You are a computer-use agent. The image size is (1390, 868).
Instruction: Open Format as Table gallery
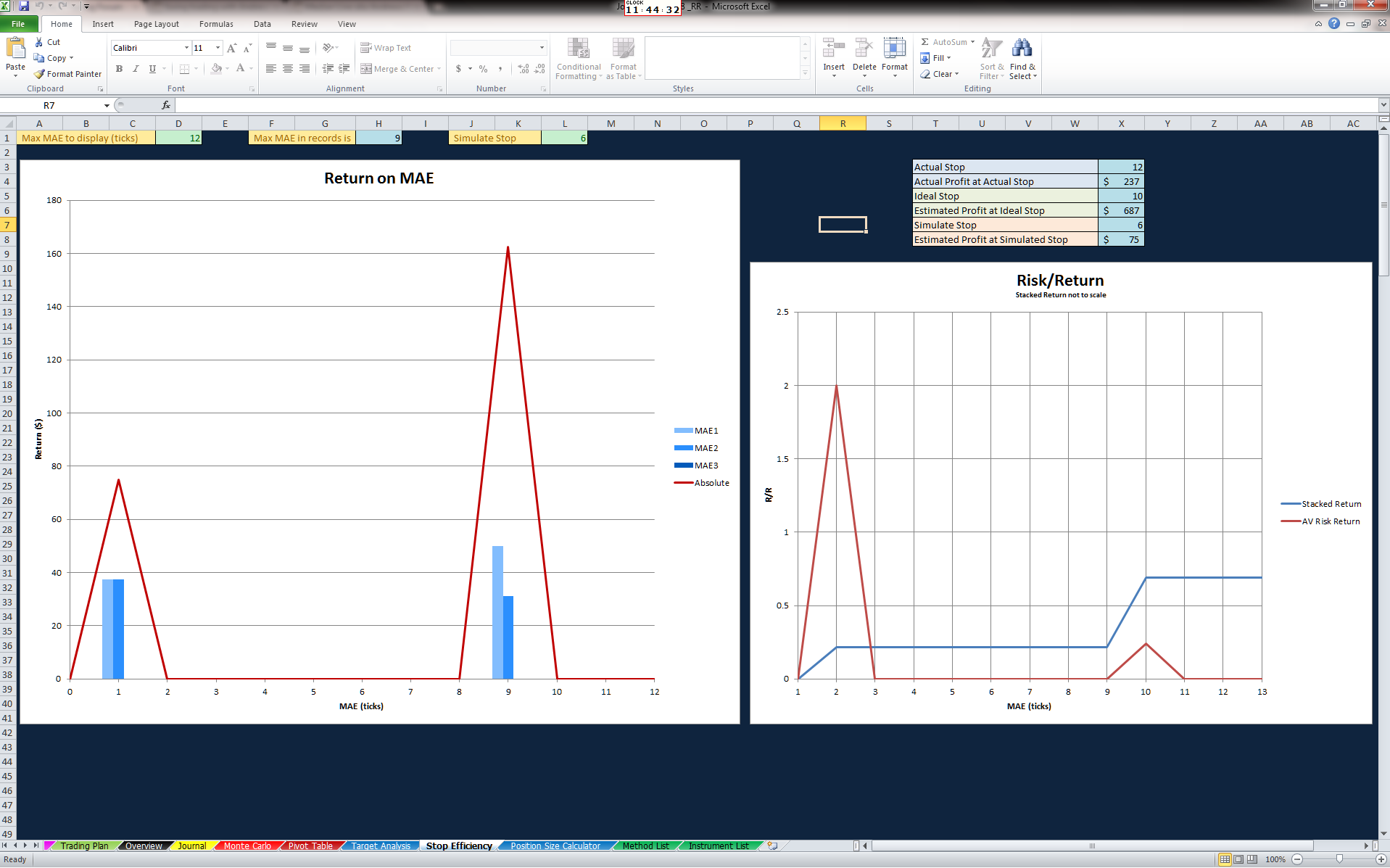click(624, 59)
